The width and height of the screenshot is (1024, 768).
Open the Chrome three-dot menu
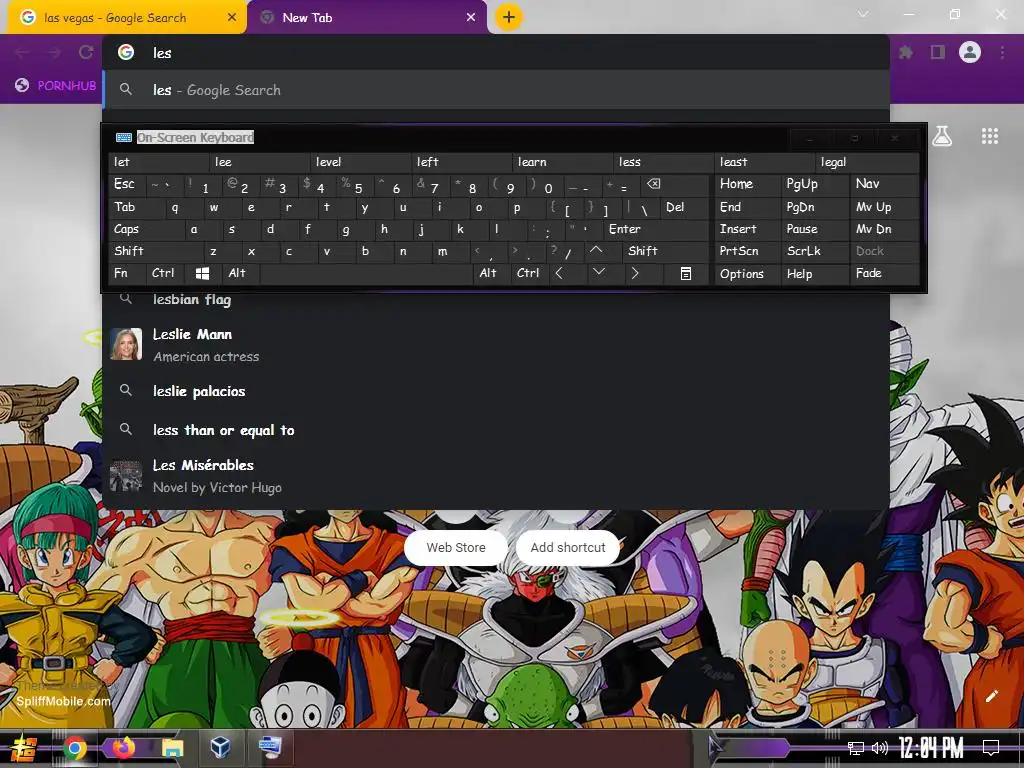point(1002,52)
